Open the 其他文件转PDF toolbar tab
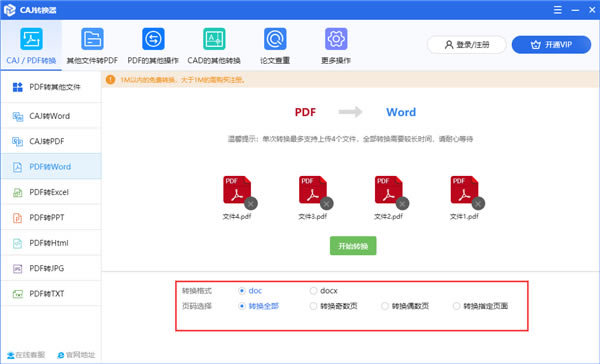This screenshot has width=600, height=364. 92,46
